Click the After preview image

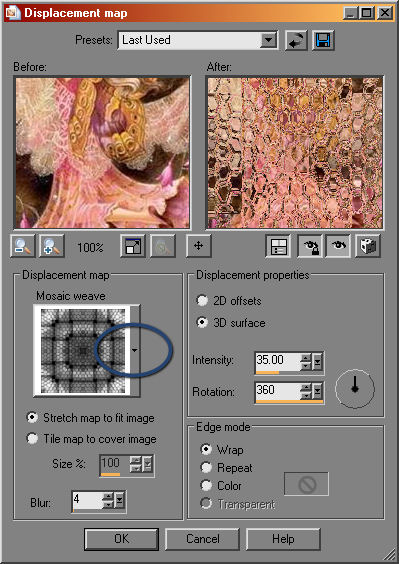295,152
